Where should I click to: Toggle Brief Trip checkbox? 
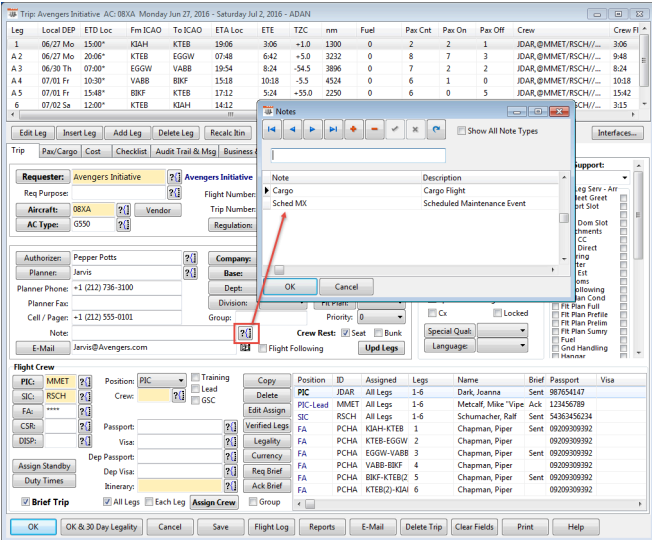(x=25, y=502)
